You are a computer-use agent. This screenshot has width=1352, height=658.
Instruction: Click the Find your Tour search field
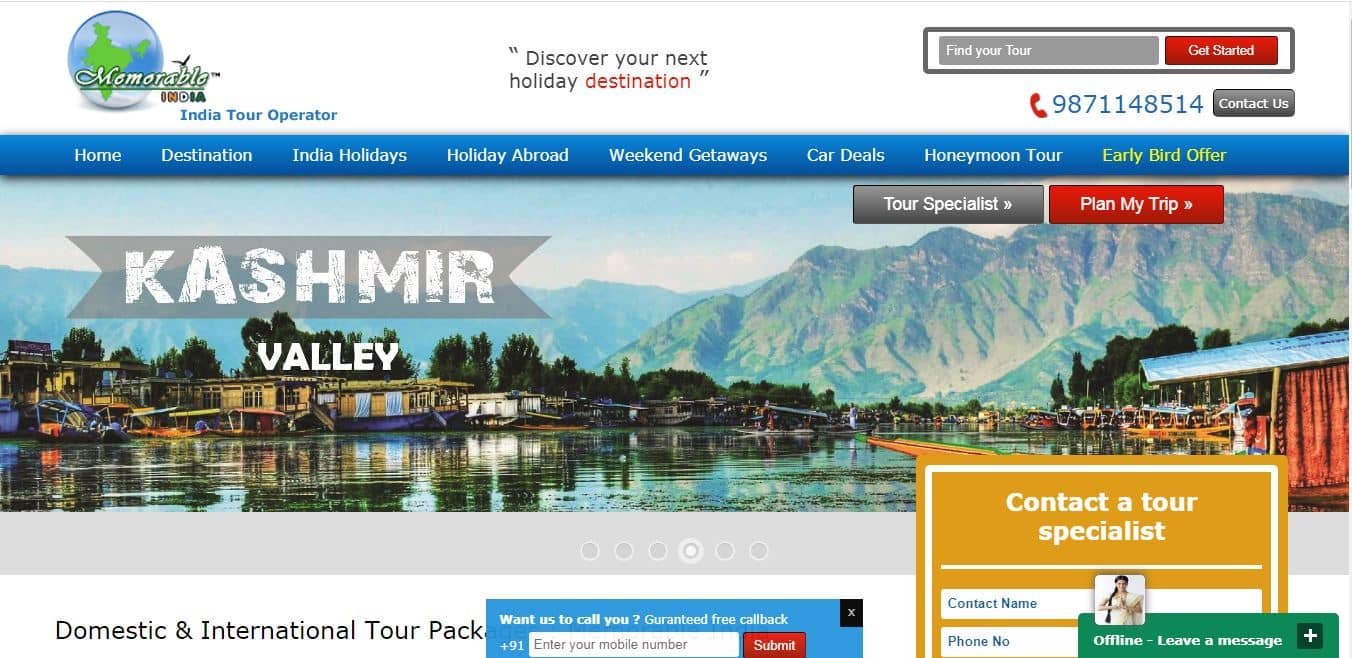(1048, 50)
